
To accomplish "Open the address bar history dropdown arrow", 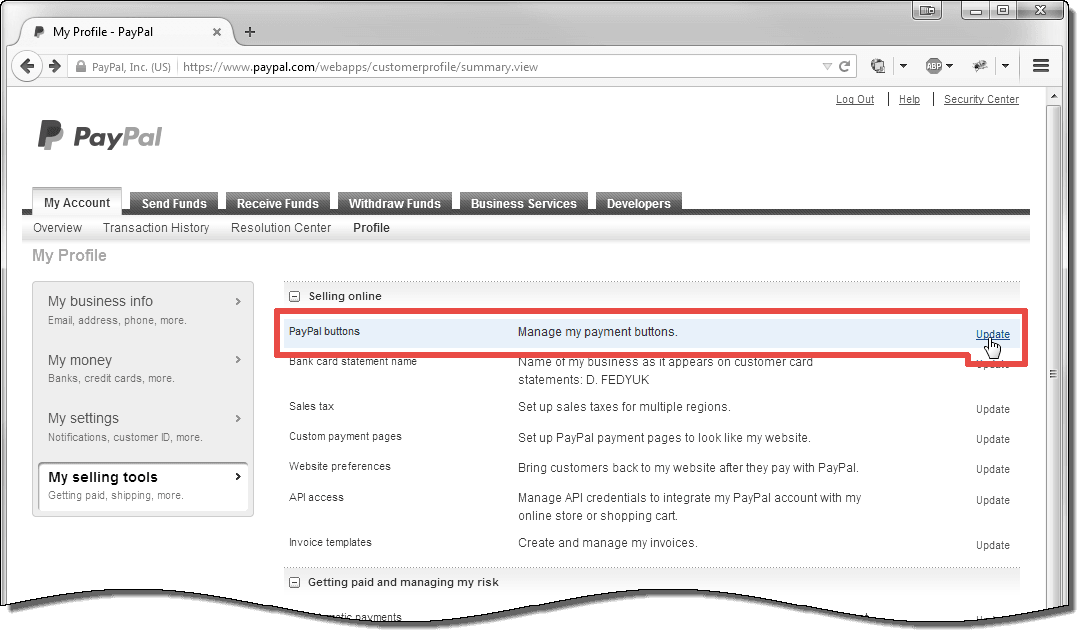I will click(x=827, y=66).
